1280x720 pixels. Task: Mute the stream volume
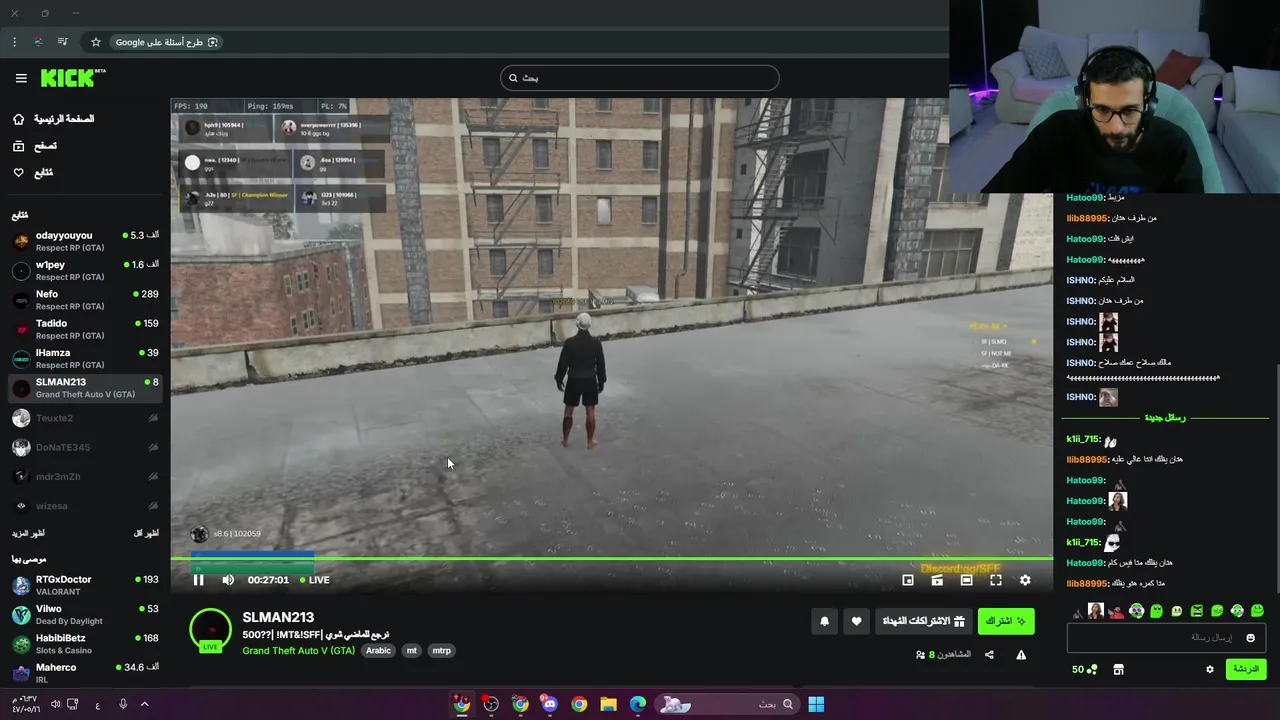pyautogui.click(x=228, y=580)
